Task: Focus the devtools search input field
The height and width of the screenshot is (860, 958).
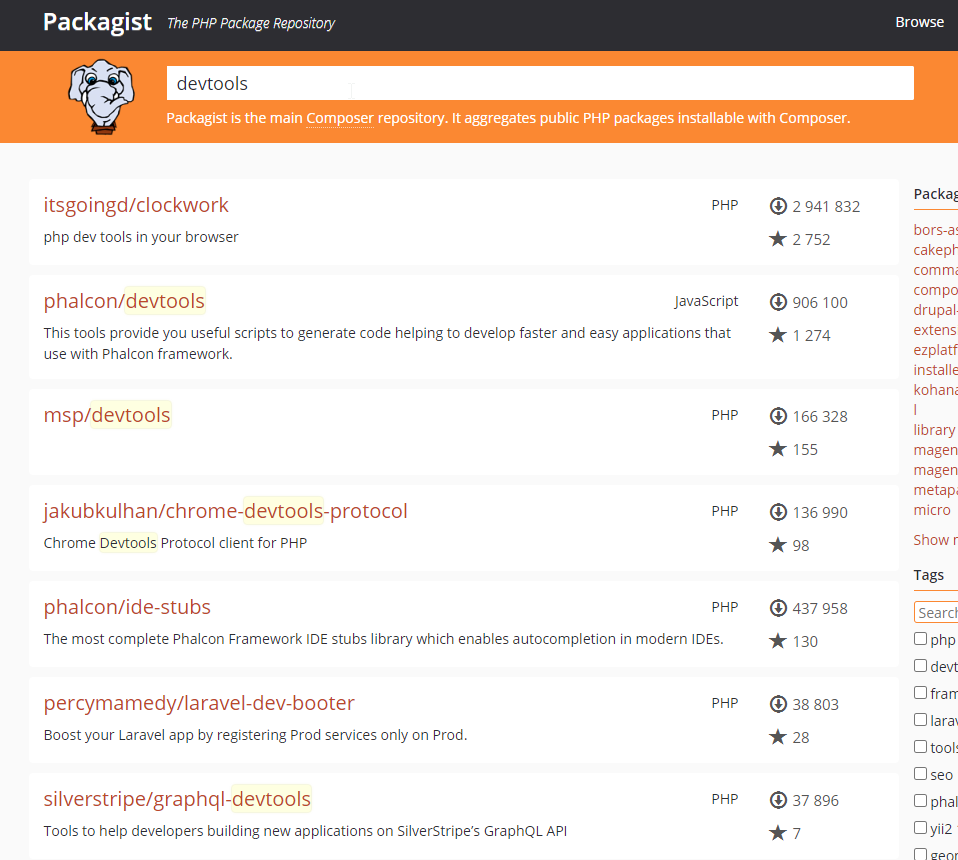Action: click(540, 83)
